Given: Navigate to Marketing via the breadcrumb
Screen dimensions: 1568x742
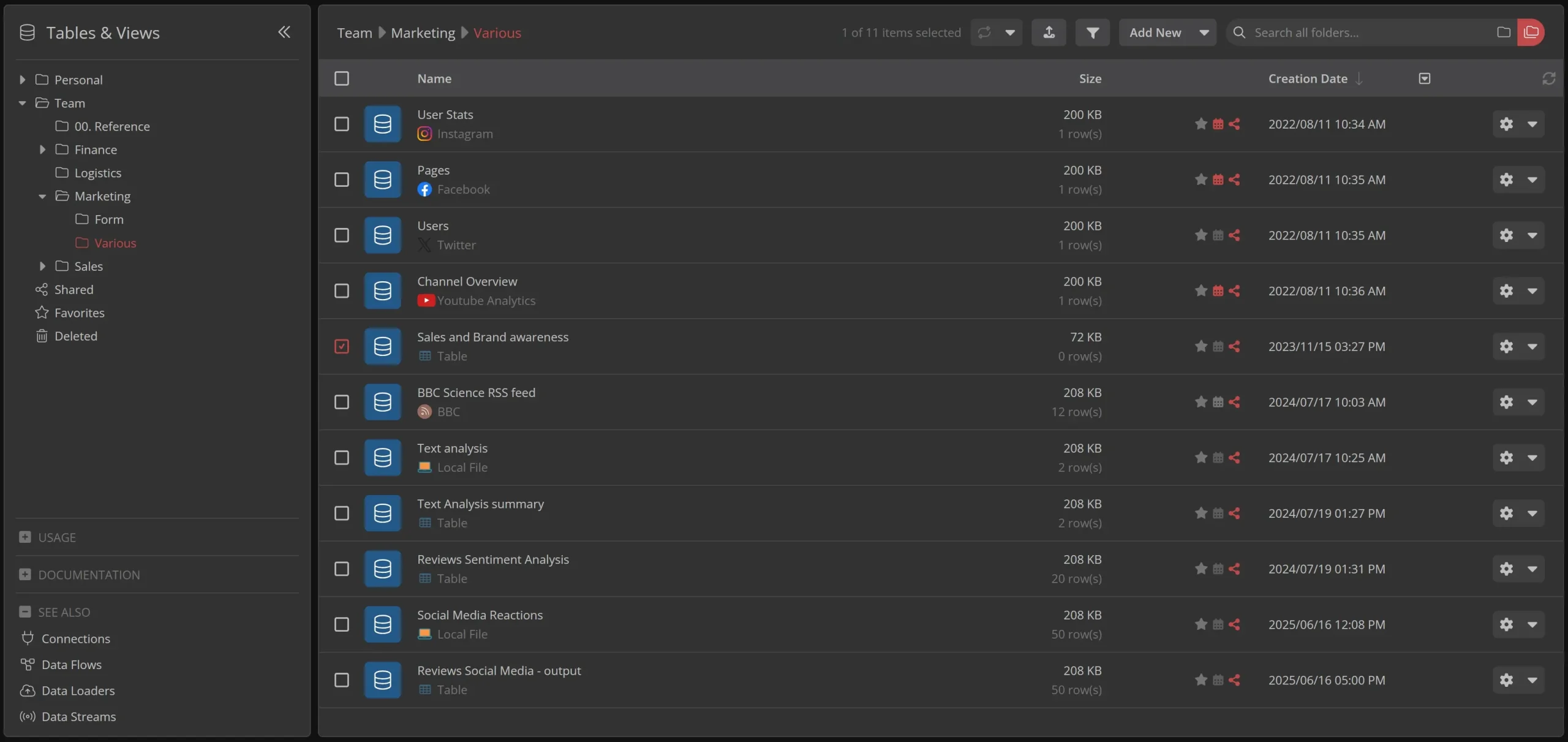Looking at the screenshot, I should [423, 32].
